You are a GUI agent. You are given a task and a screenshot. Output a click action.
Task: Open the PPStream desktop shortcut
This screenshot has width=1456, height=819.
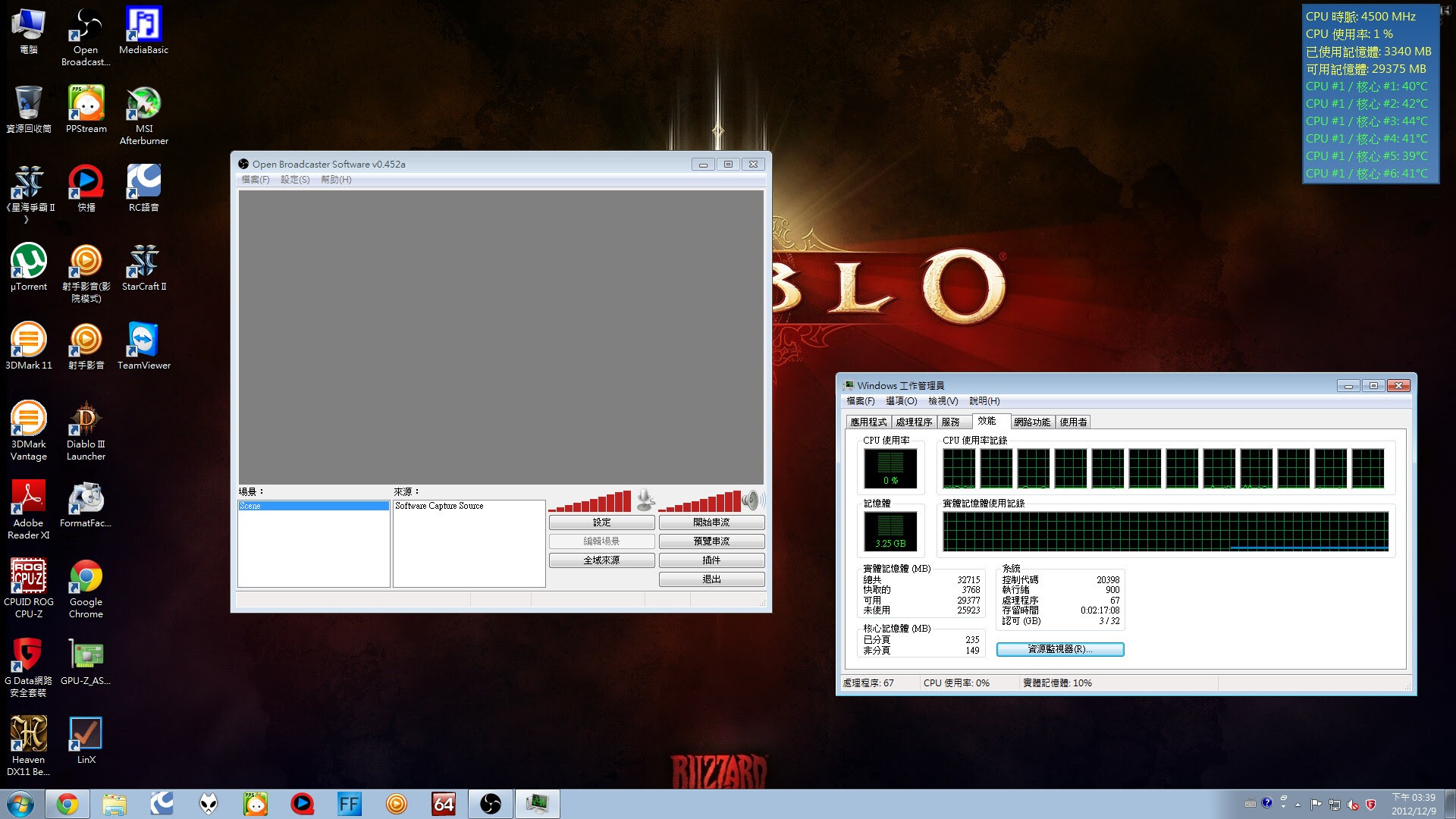click(x=86, y=109)
